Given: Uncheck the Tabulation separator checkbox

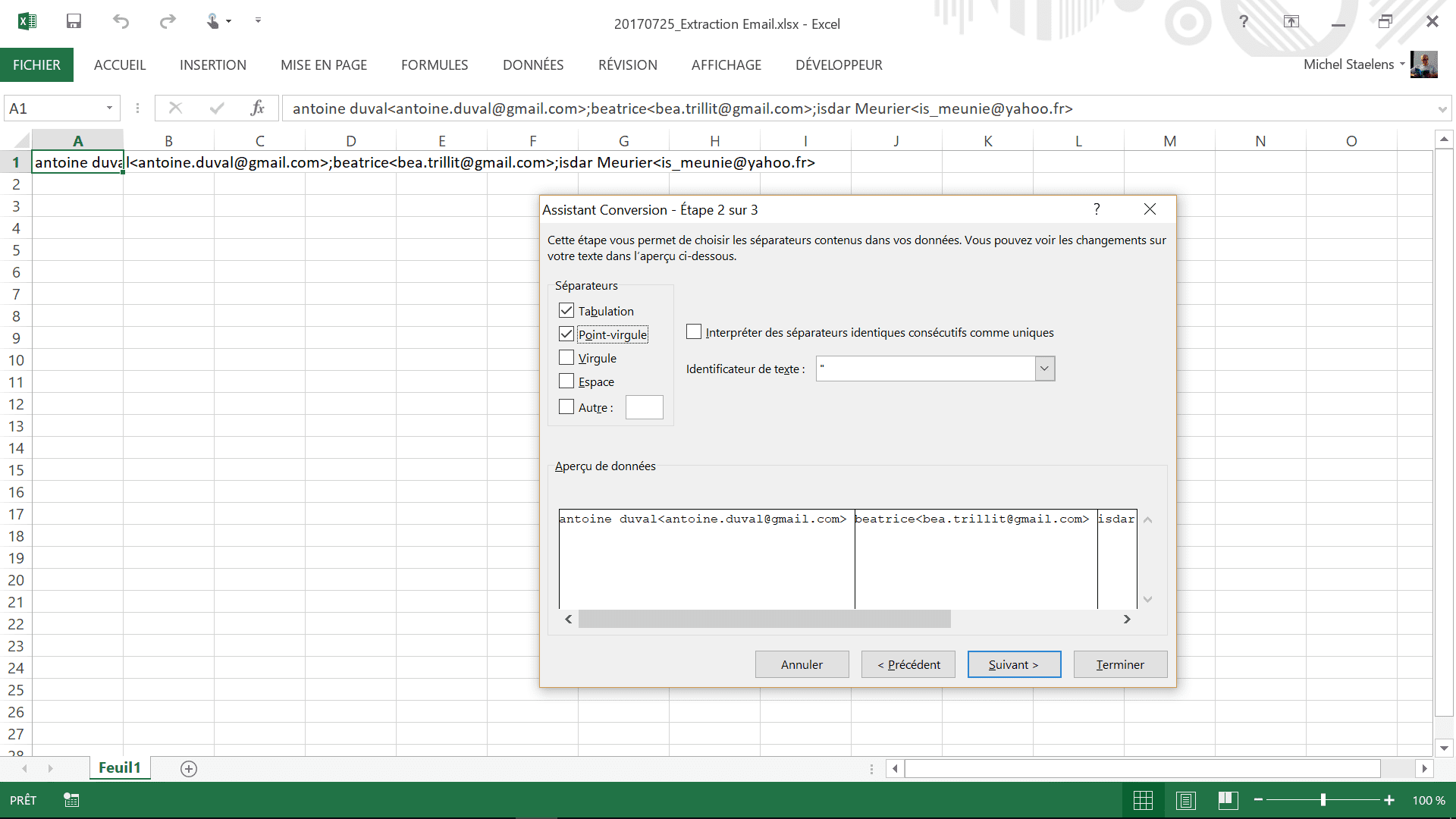Looking at the screenshot, I should [566, 311].
